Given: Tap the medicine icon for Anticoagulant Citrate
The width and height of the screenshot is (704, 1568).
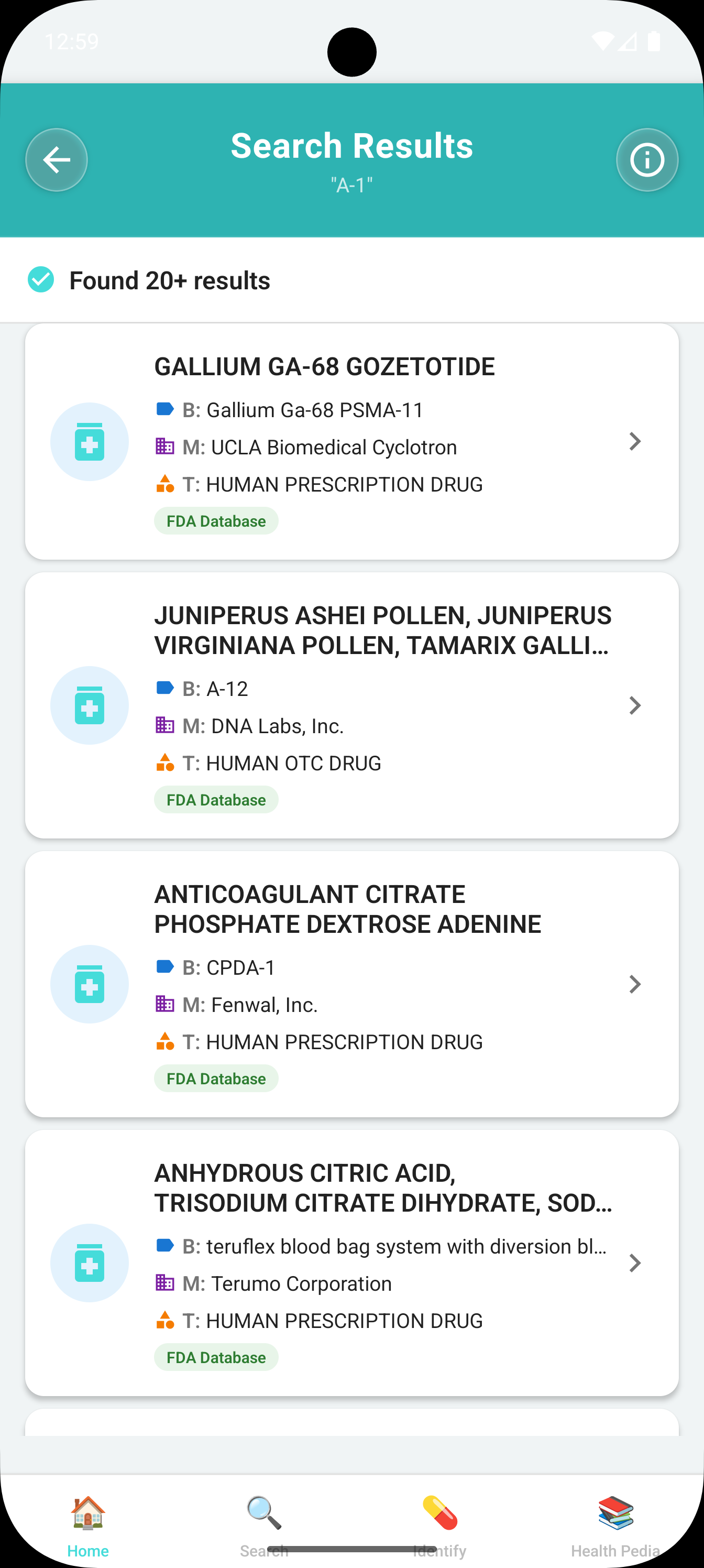Looking at the screenshot, I should pyautogui.click(x=90, y=984).
